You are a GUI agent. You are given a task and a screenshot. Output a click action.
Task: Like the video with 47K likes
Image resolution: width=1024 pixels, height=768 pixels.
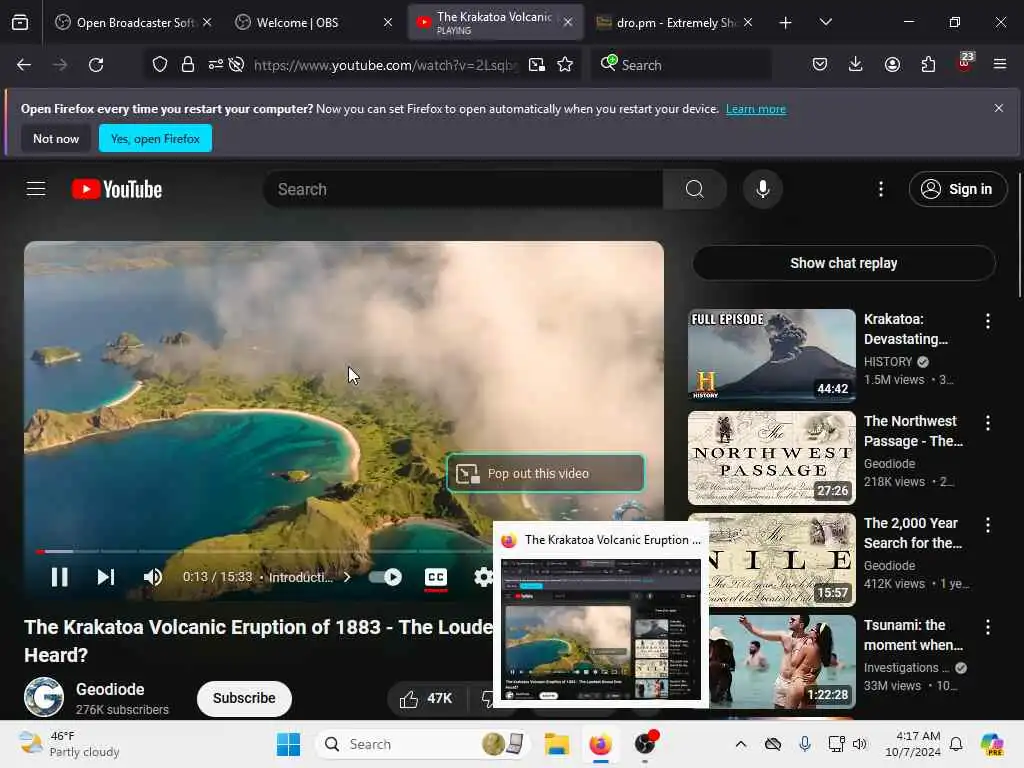pos(426,699)
